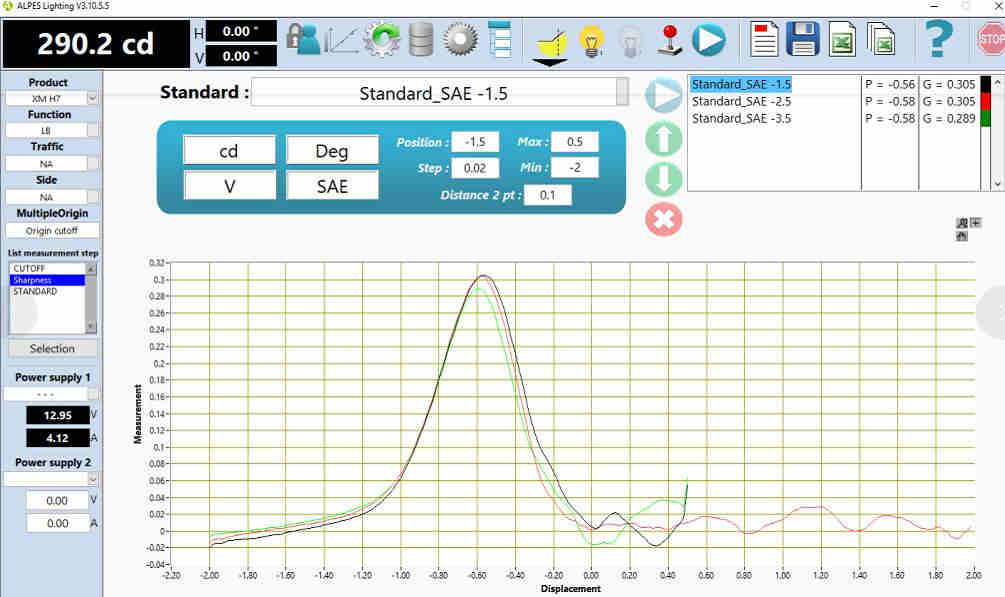Select Sharpness measurement step
Viewport: 1005px width, 597px height.
tap(48, 280)
